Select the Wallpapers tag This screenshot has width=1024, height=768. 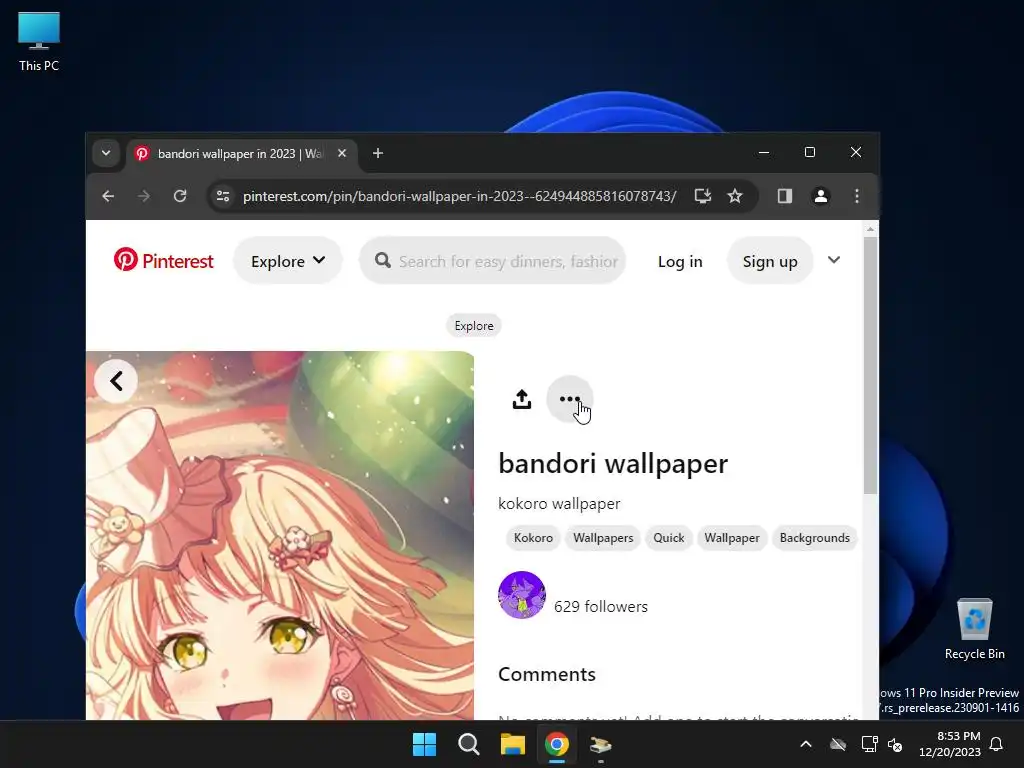[603, 537]
